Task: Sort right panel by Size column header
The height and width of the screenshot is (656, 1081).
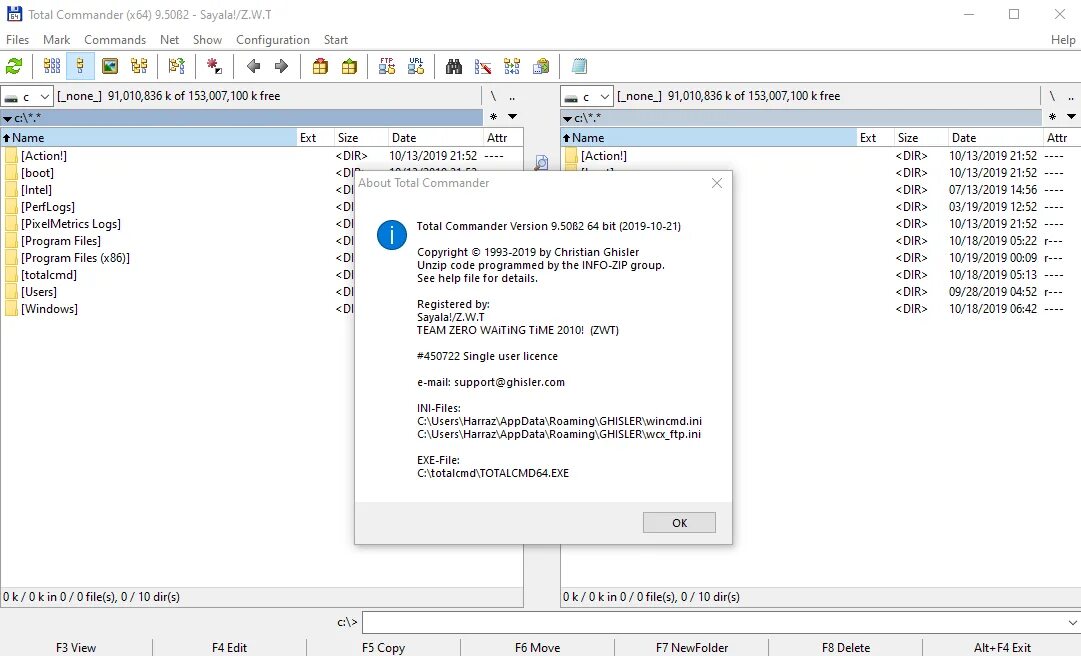Action: pyautogui.click(x=920, y=137)
